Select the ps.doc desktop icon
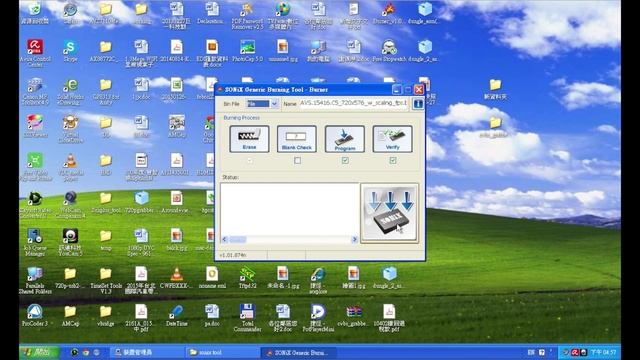Viewport: 640px width, 360px height. coord(212,315)
